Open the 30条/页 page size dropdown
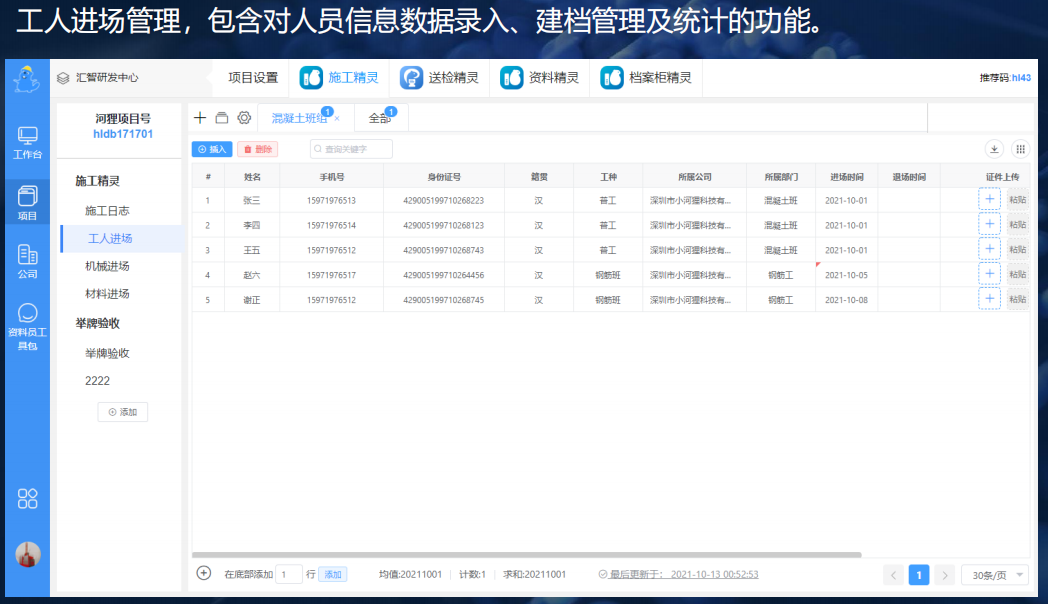 click(994, 575)
